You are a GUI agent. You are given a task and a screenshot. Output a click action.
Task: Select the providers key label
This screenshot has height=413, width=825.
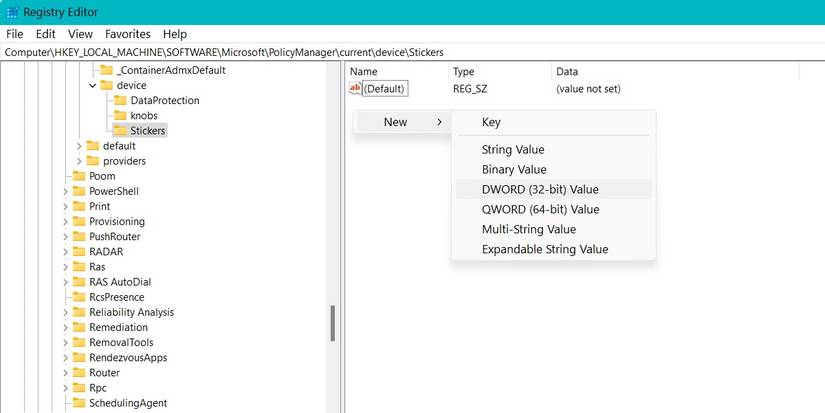[124, 161]
